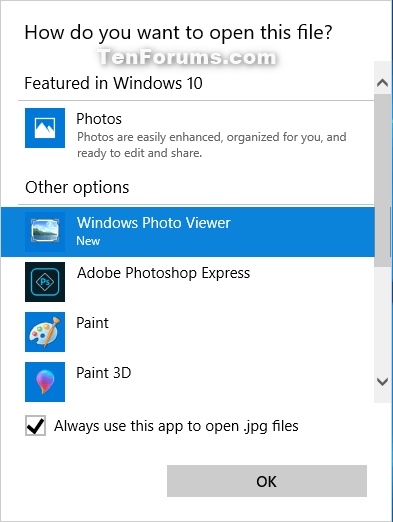Pick Paint 3D text label
The height and width of the screenshot is (522, 393).
pos(104,373)
